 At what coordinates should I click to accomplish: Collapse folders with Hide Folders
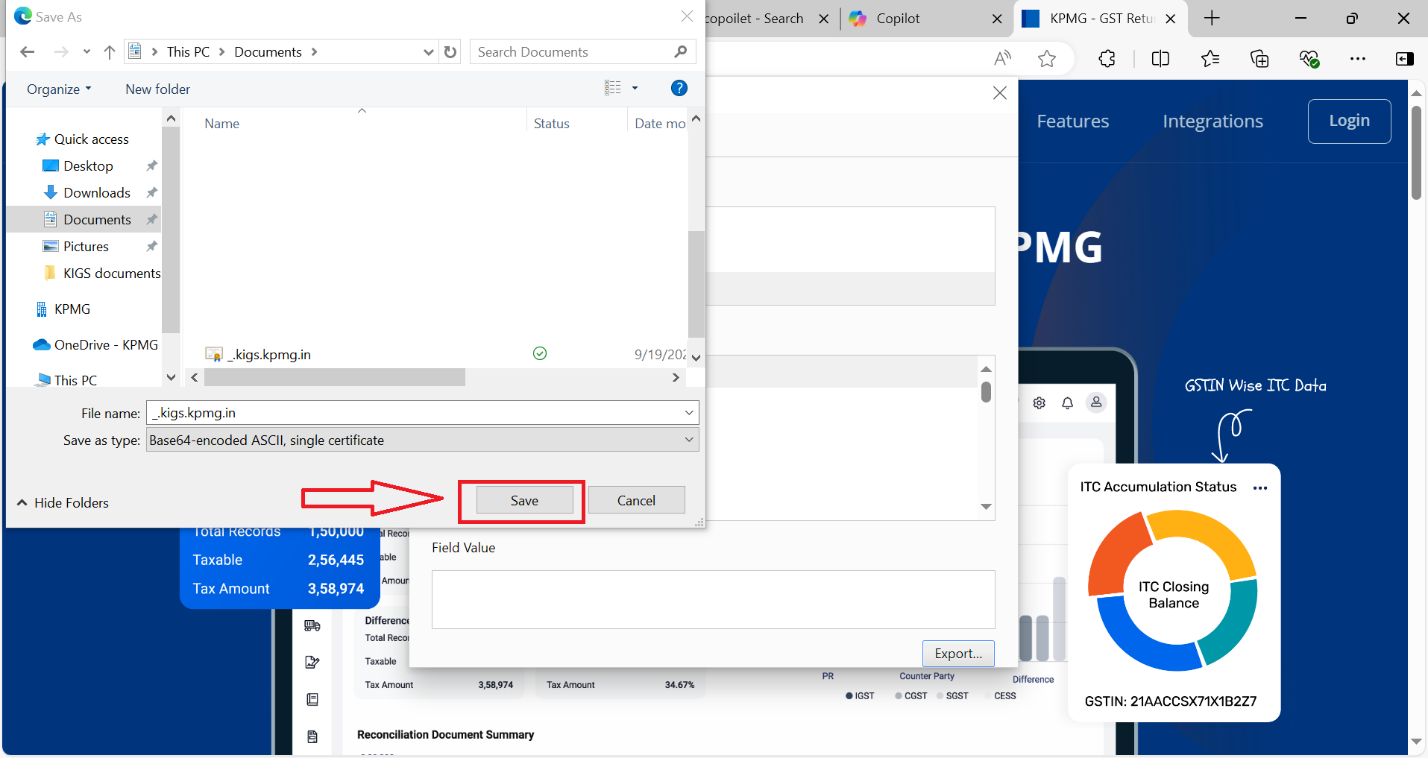[62, 503]
